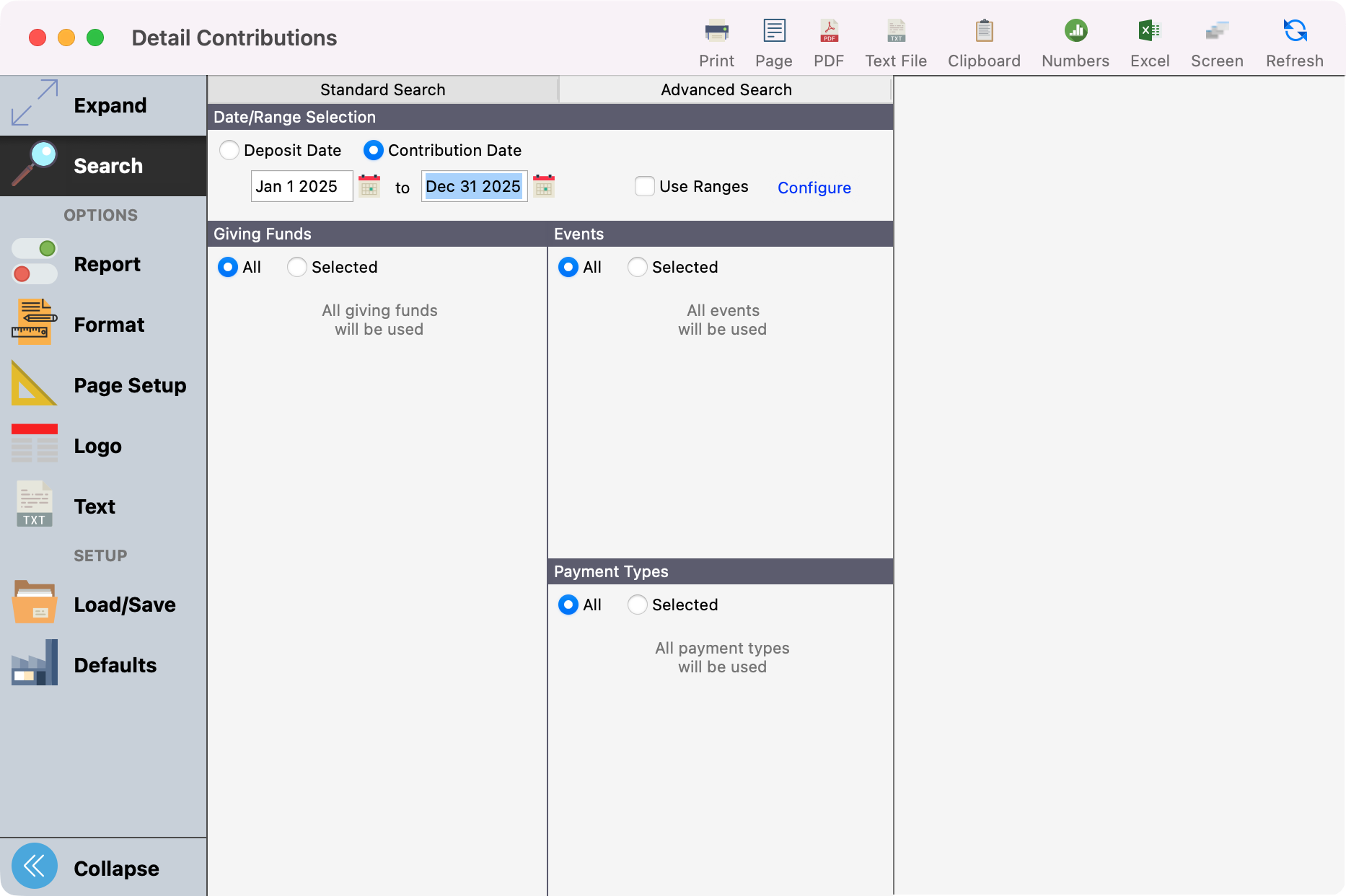Click the Load/Save label in sidebar

(125, 605)
